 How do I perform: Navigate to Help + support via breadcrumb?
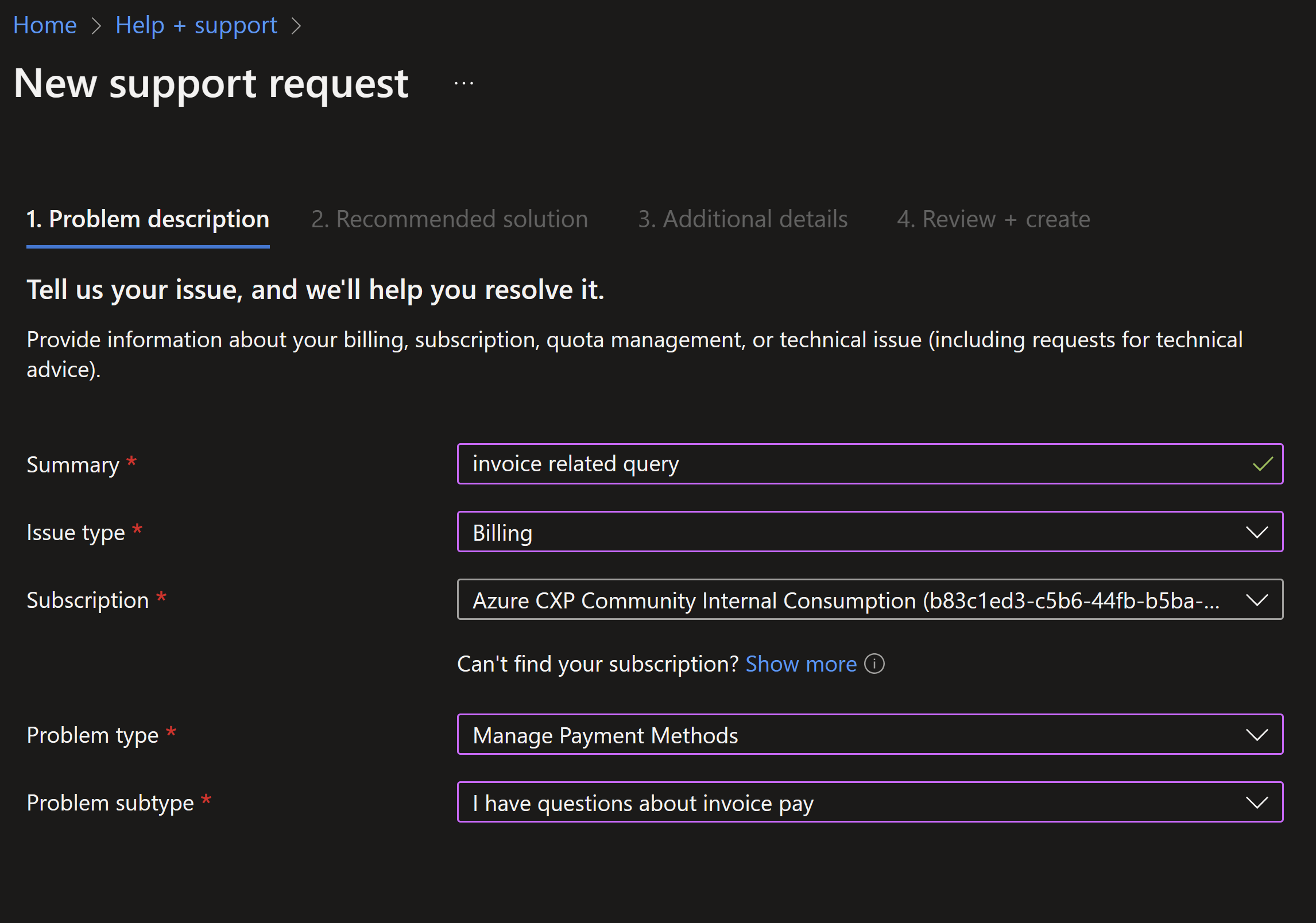(196, 25)
